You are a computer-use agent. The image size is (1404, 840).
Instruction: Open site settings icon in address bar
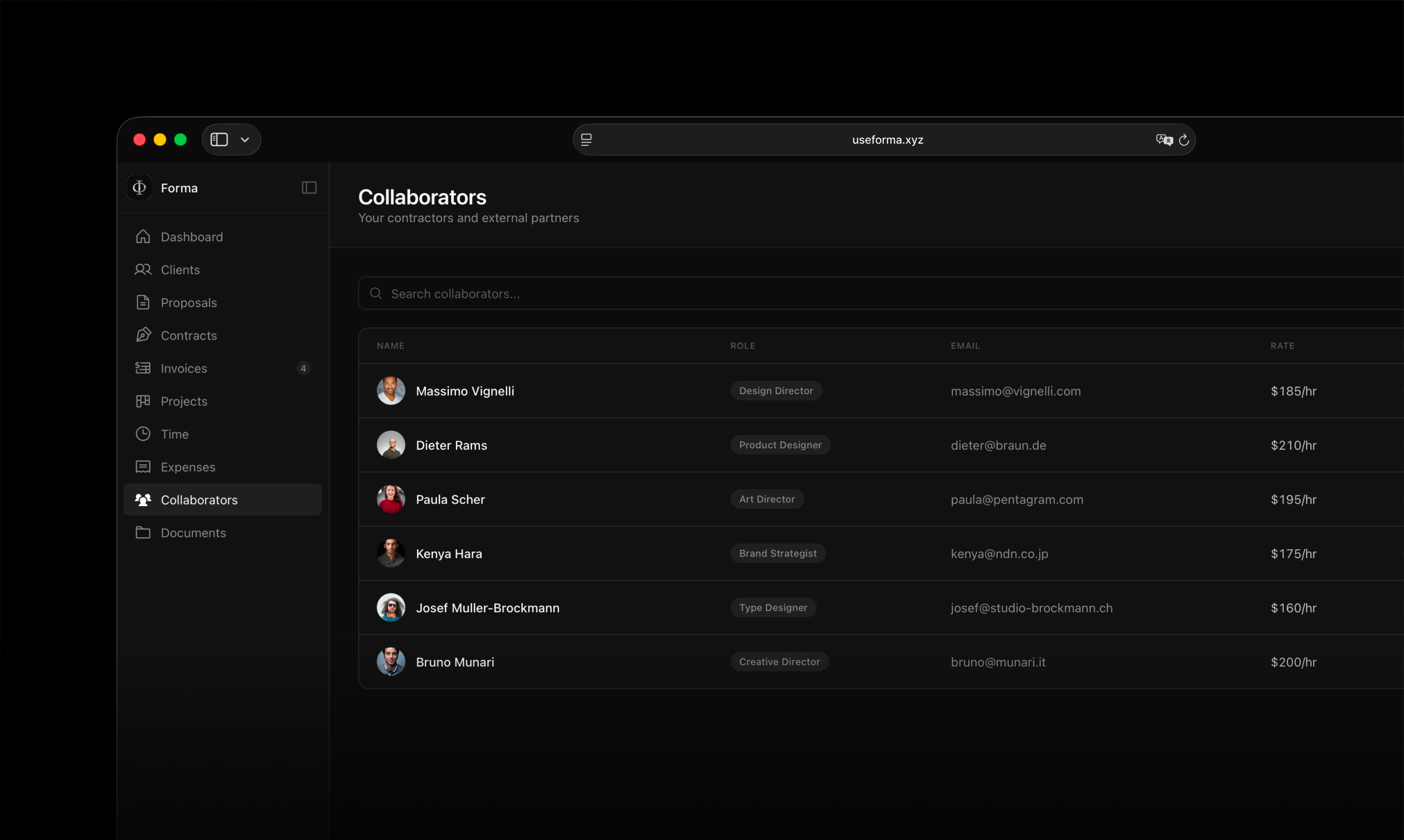(x=586, y=140)
